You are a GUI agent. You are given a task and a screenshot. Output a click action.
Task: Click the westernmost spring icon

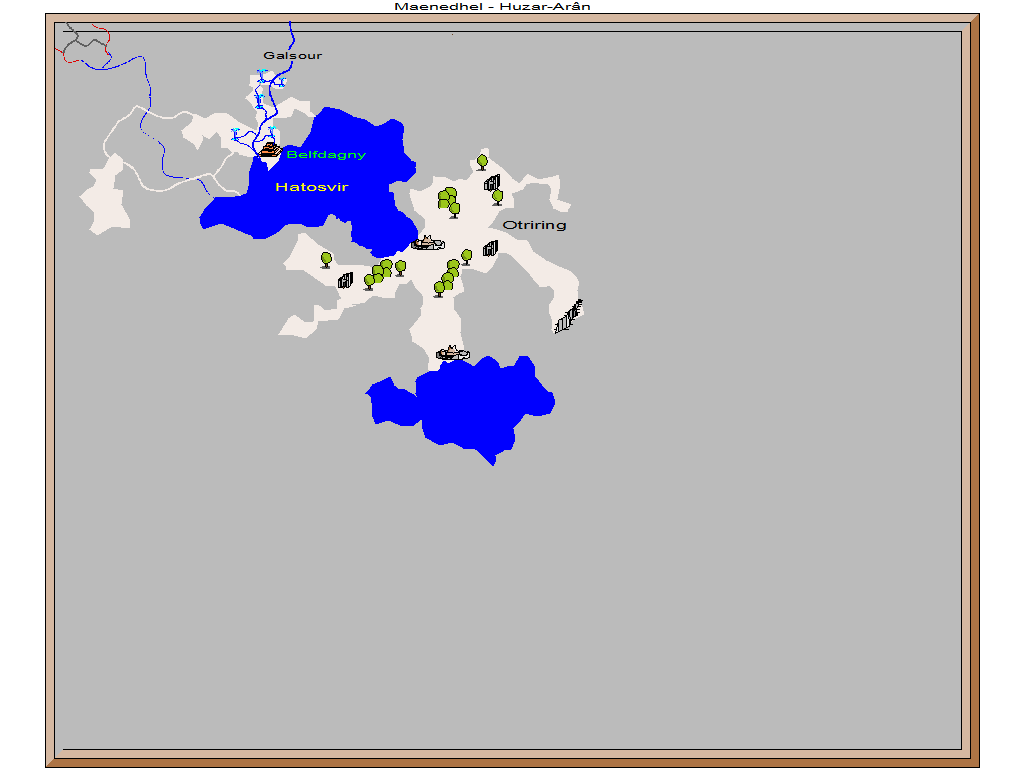coord(235,135)
